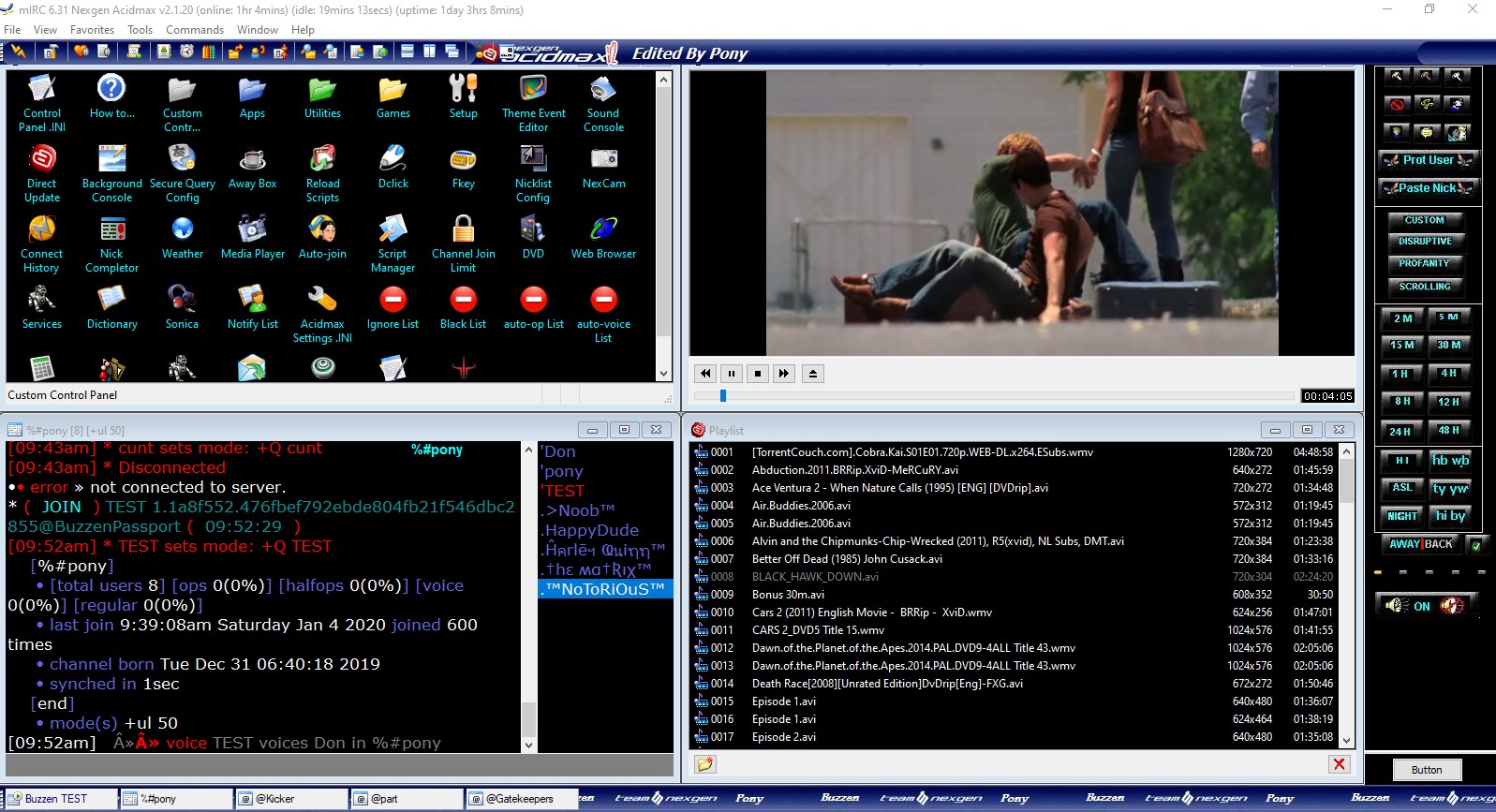Skip to next track in player

point(784,374)
